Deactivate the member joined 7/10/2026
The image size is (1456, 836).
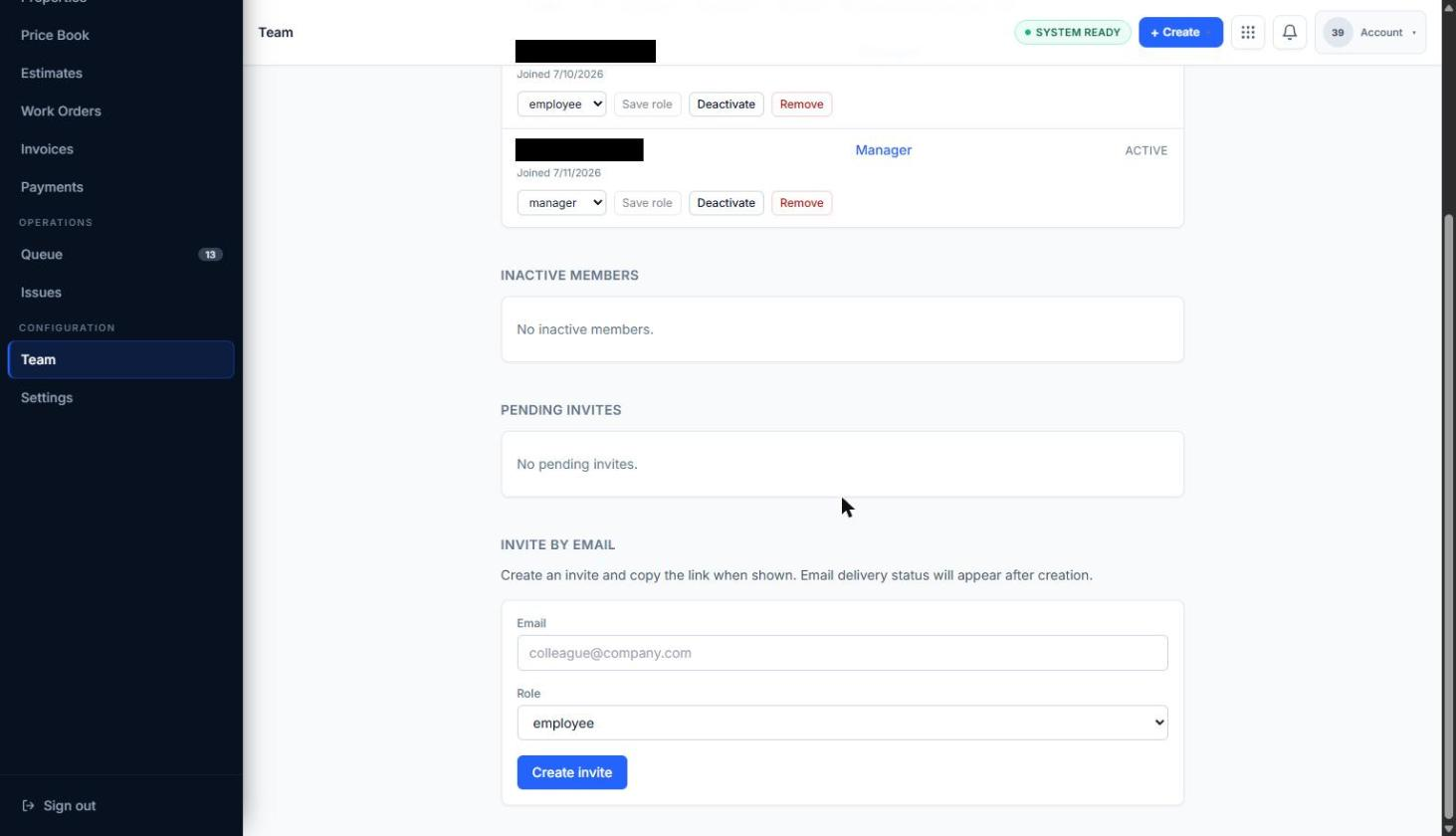(x=726, y=104)
